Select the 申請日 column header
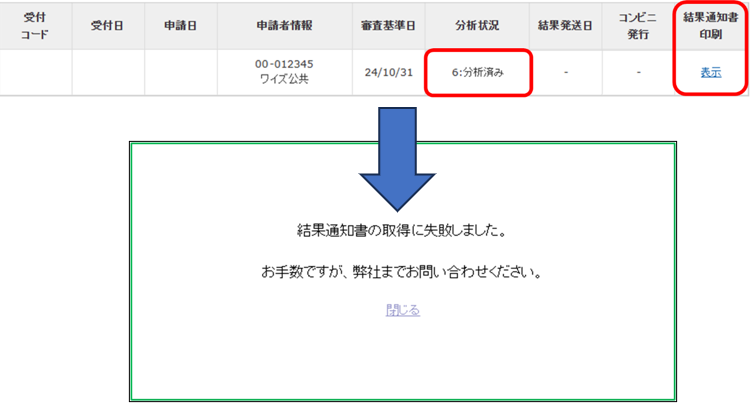 (180, 26)
